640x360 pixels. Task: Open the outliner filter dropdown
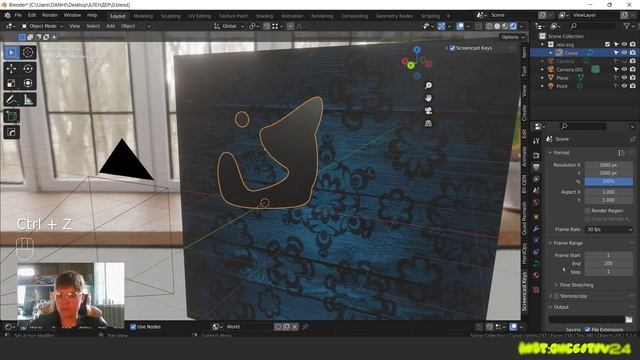(629, 26)
